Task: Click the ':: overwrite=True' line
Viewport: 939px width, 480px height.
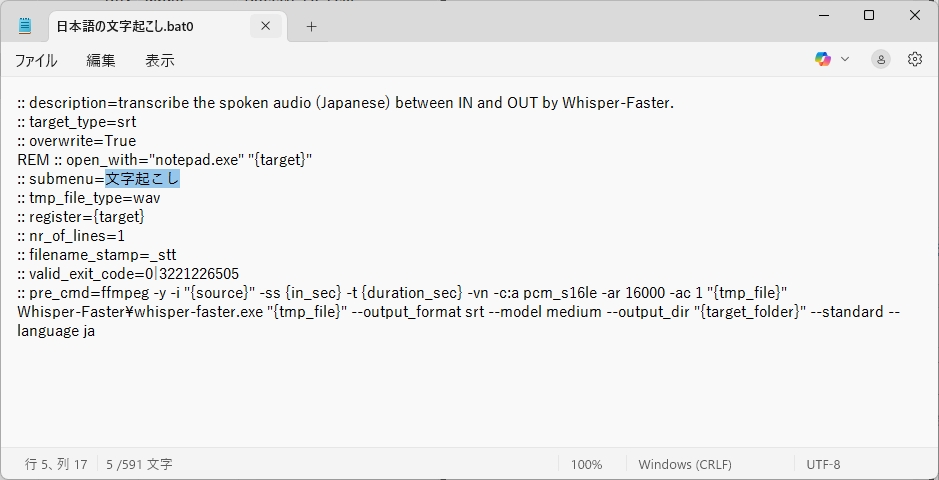Action: coord(77,141)
